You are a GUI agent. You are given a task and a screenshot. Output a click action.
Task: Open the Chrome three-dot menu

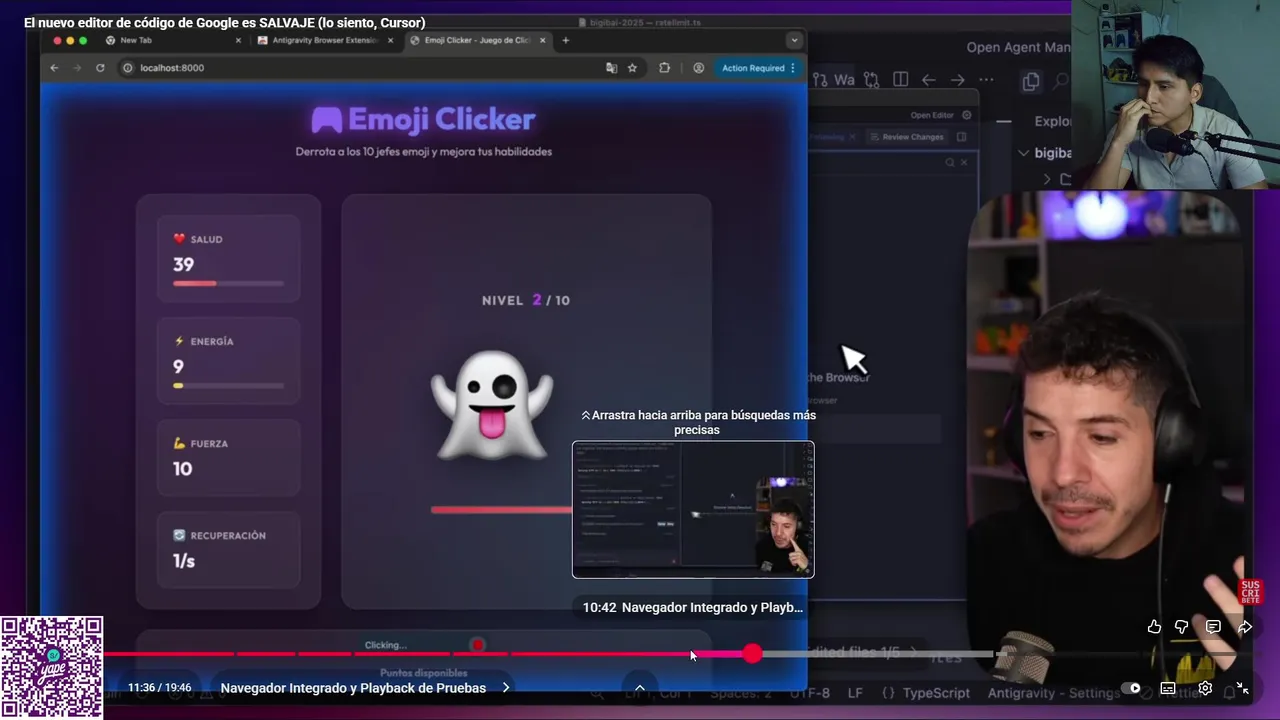click(793, 68)
